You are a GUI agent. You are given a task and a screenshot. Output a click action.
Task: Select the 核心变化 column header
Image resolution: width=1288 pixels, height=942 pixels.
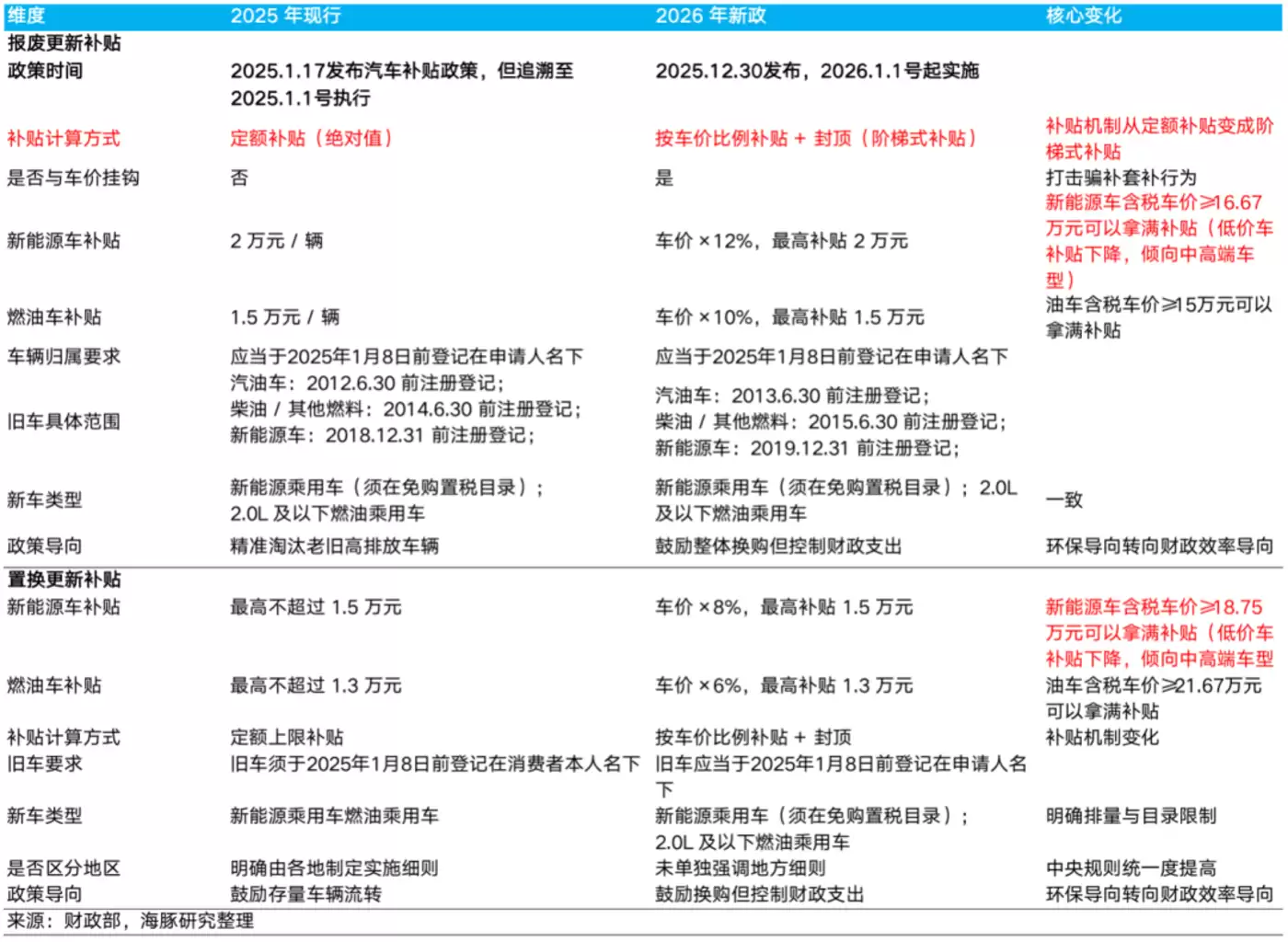click(x=1086, y=14)
